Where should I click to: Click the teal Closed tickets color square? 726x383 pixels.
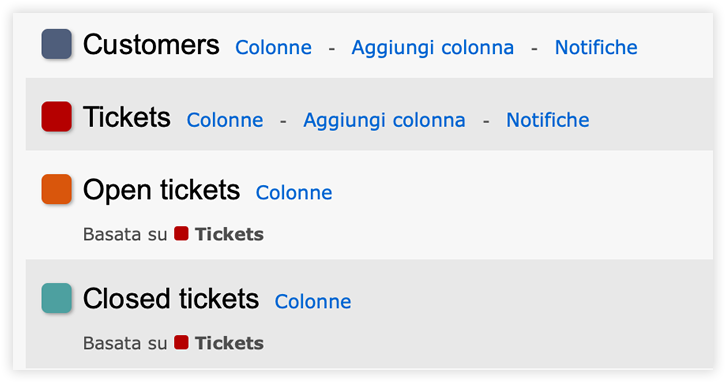coord(56,298)
